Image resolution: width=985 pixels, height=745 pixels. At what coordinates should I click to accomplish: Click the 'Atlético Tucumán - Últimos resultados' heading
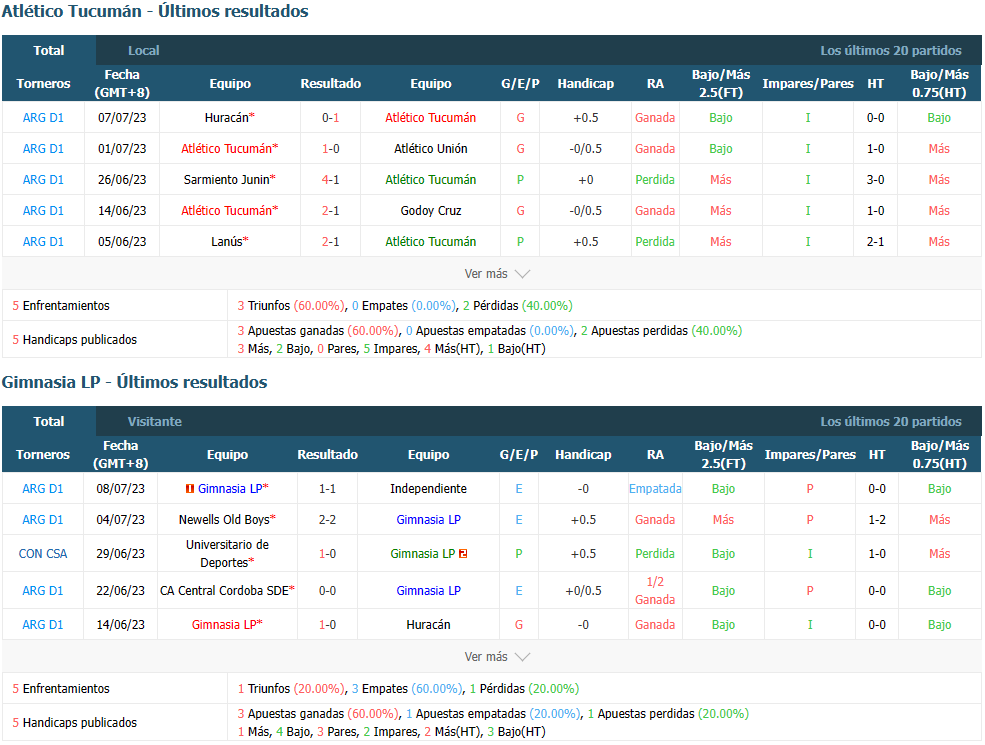pos(155,11)
